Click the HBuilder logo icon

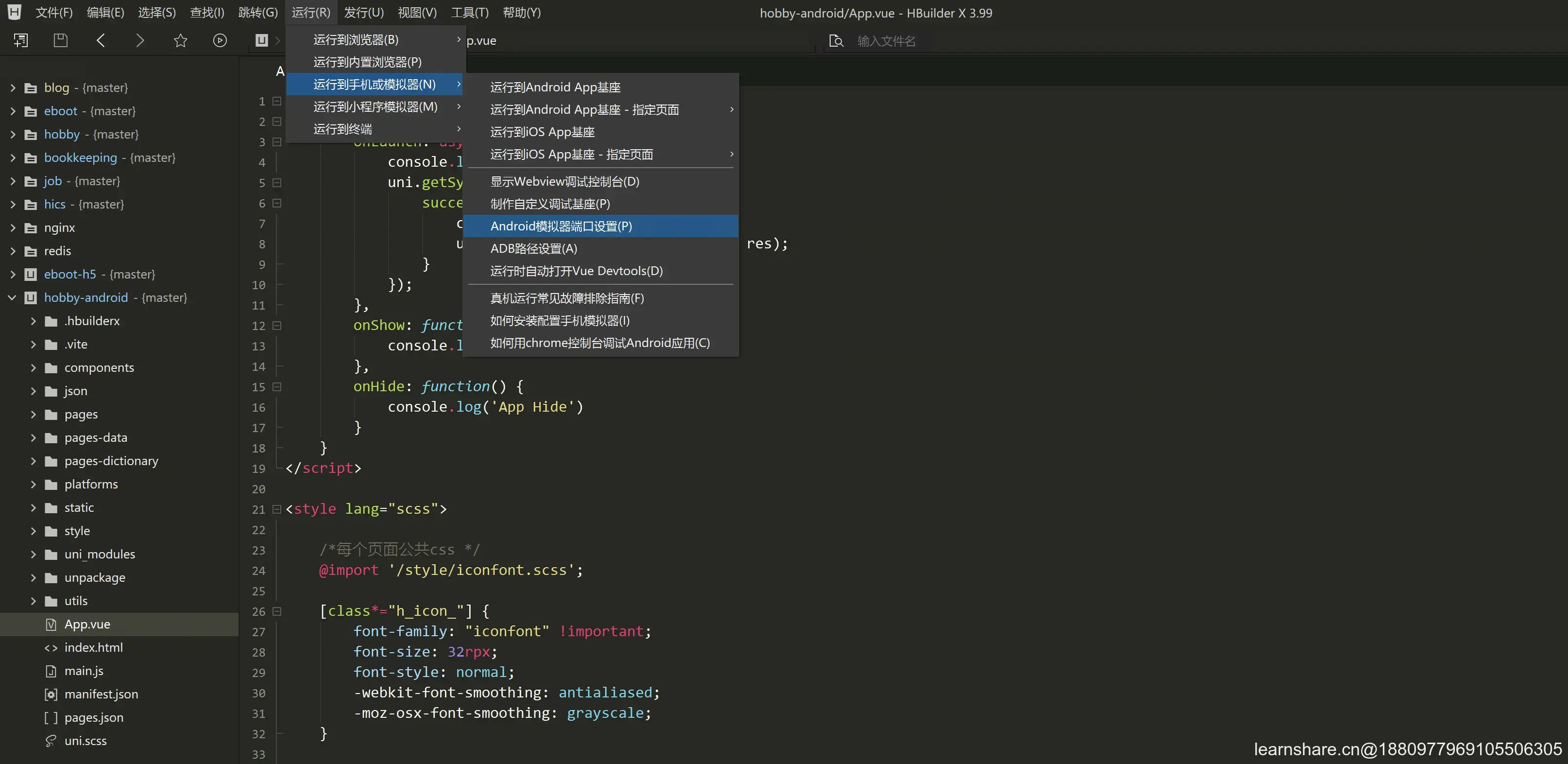14,12
